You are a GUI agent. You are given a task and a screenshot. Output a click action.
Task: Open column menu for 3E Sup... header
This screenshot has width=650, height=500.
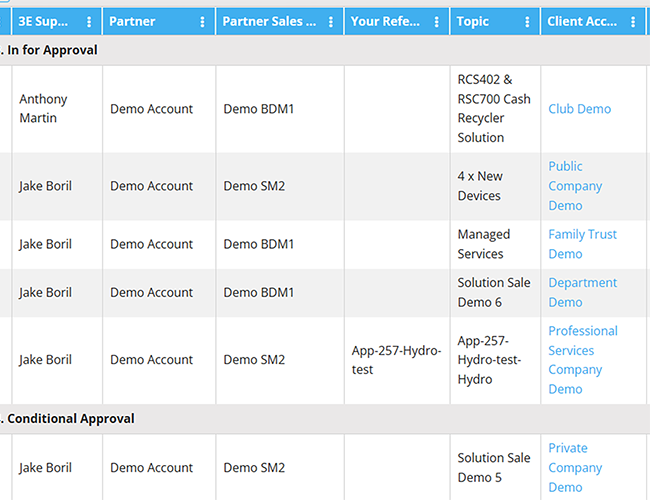[89, 22]
